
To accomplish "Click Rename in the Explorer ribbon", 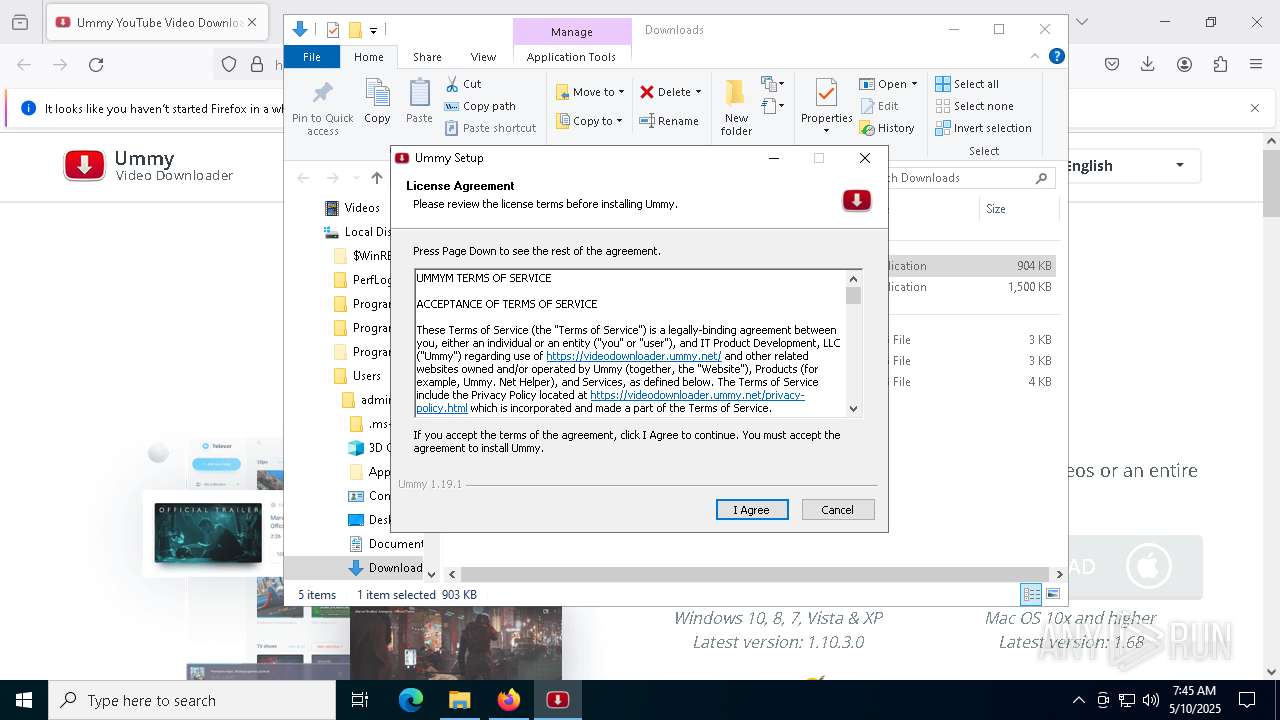I will (669, 121).
